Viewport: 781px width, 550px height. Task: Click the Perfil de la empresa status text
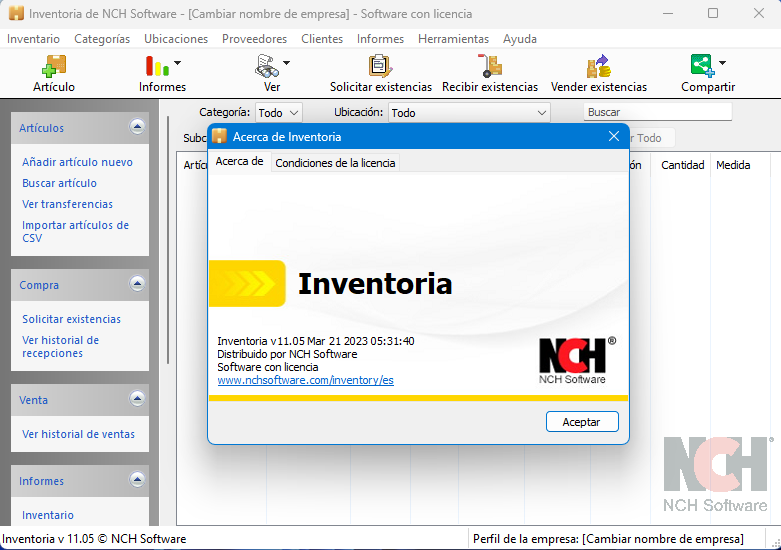(608, 539)
